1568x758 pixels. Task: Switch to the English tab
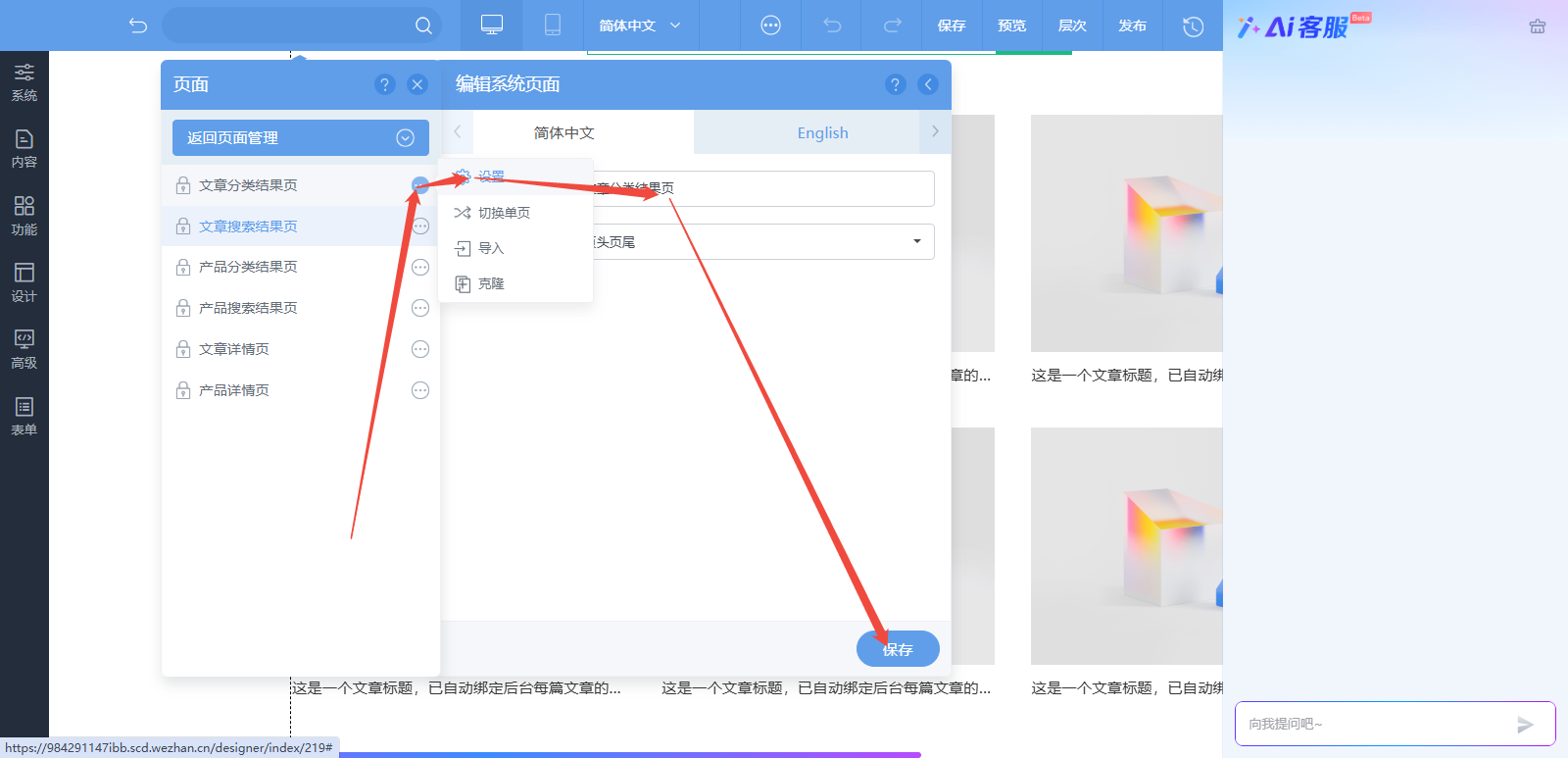click(x=807, y=132)
